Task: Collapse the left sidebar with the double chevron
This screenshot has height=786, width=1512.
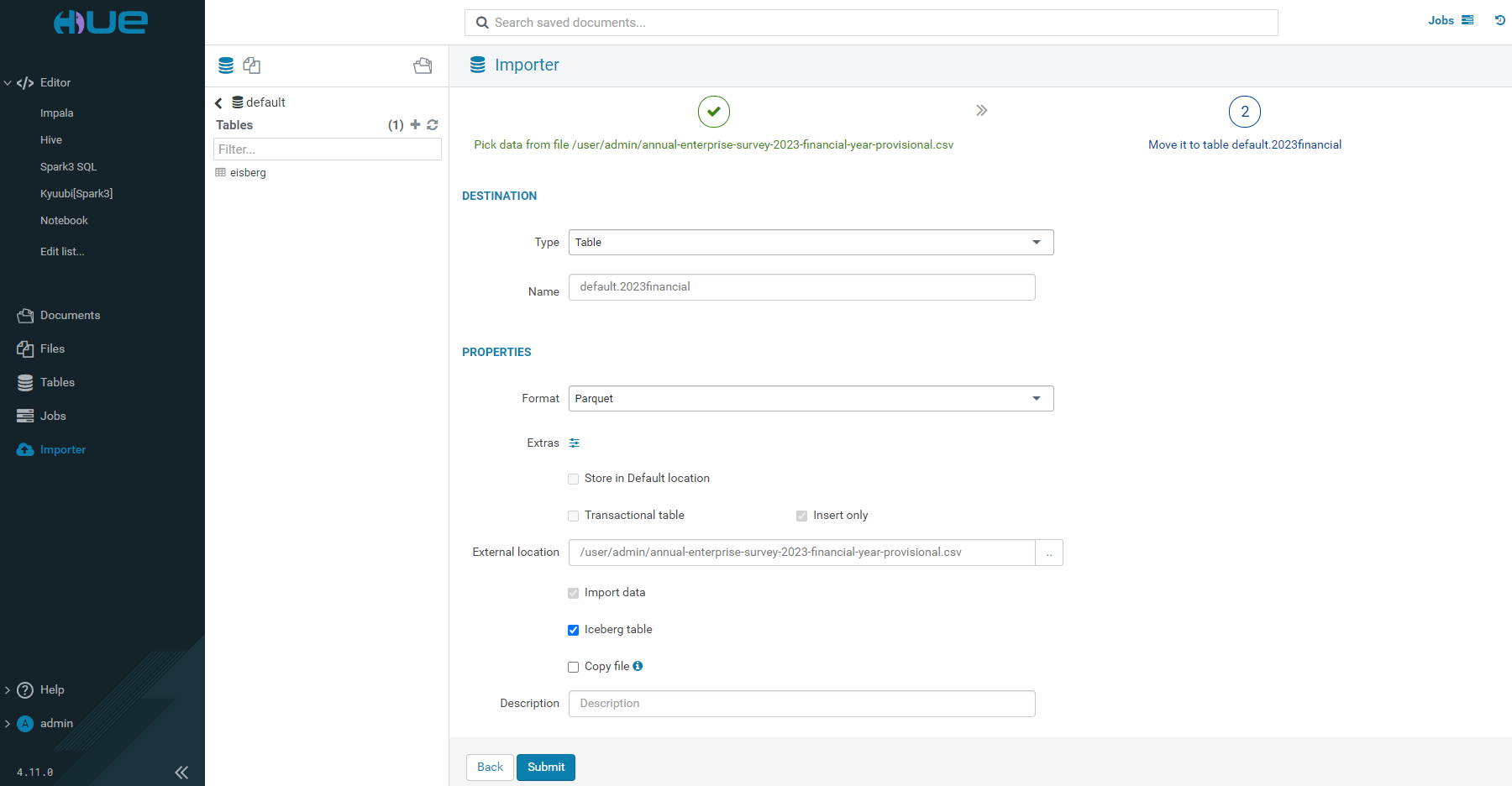Action: coord(181,773)
